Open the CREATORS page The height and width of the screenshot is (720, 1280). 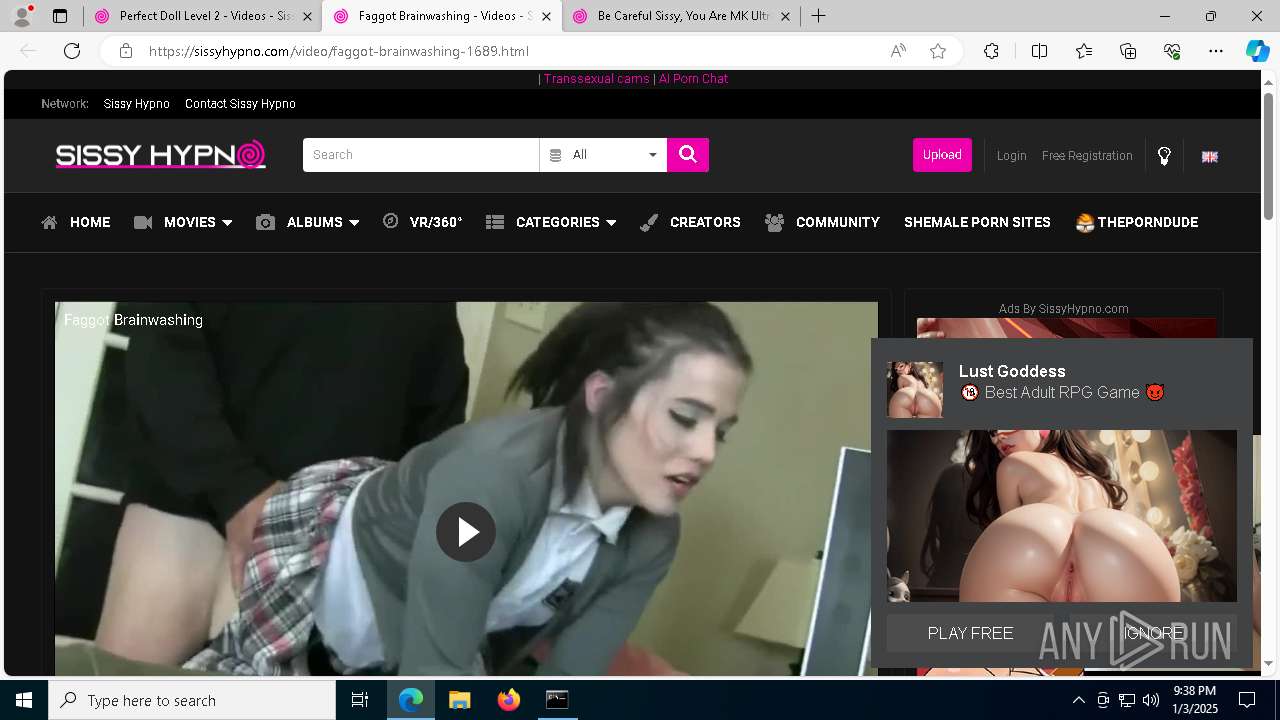coord(690,222)
